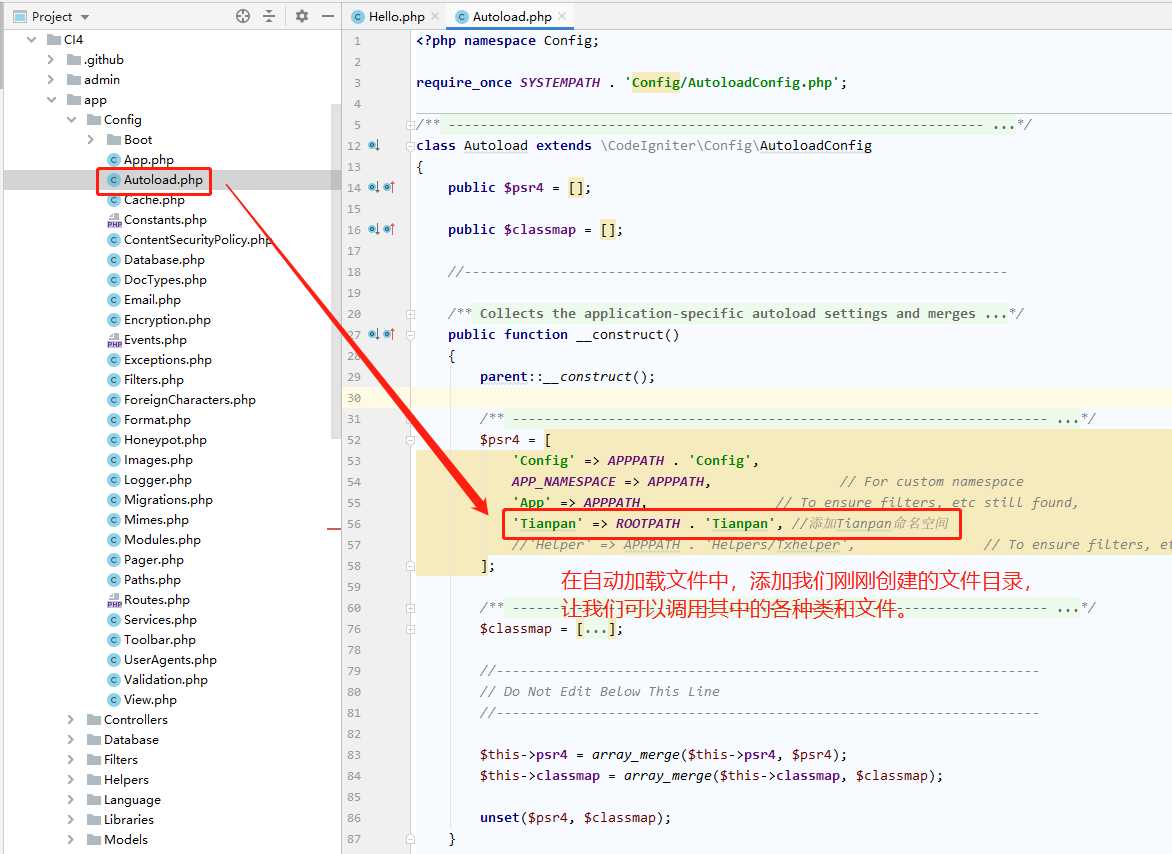The width and height of the screenshot is (1172, 854).
Task: Click the collapse all icon in Project panel
Action: (x=269, y=16)
